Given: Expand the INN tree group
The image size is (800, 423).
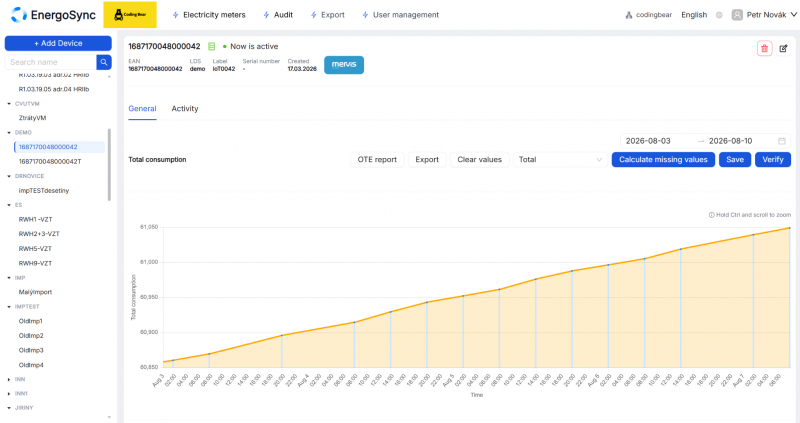Looking at the screenshot, I should tap(9, 380).
